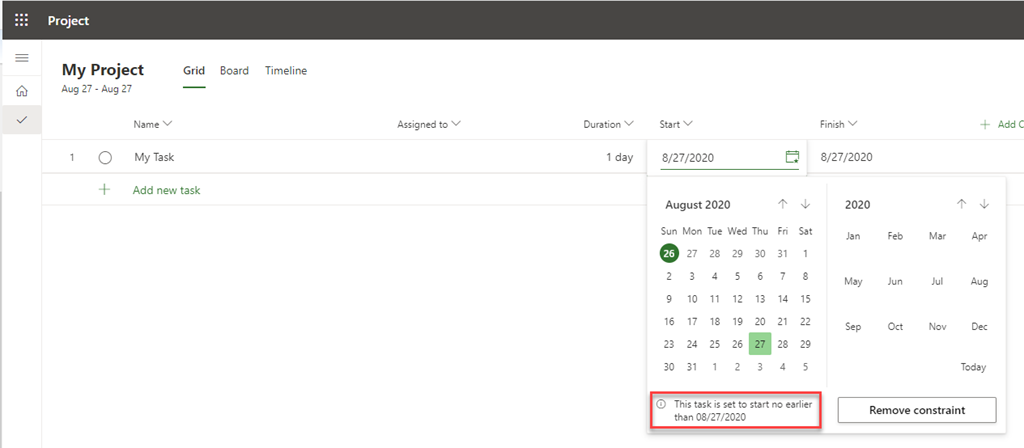
Task: Click the Remove constraint button
Action: pyautogui.click(x=917, y=410)
